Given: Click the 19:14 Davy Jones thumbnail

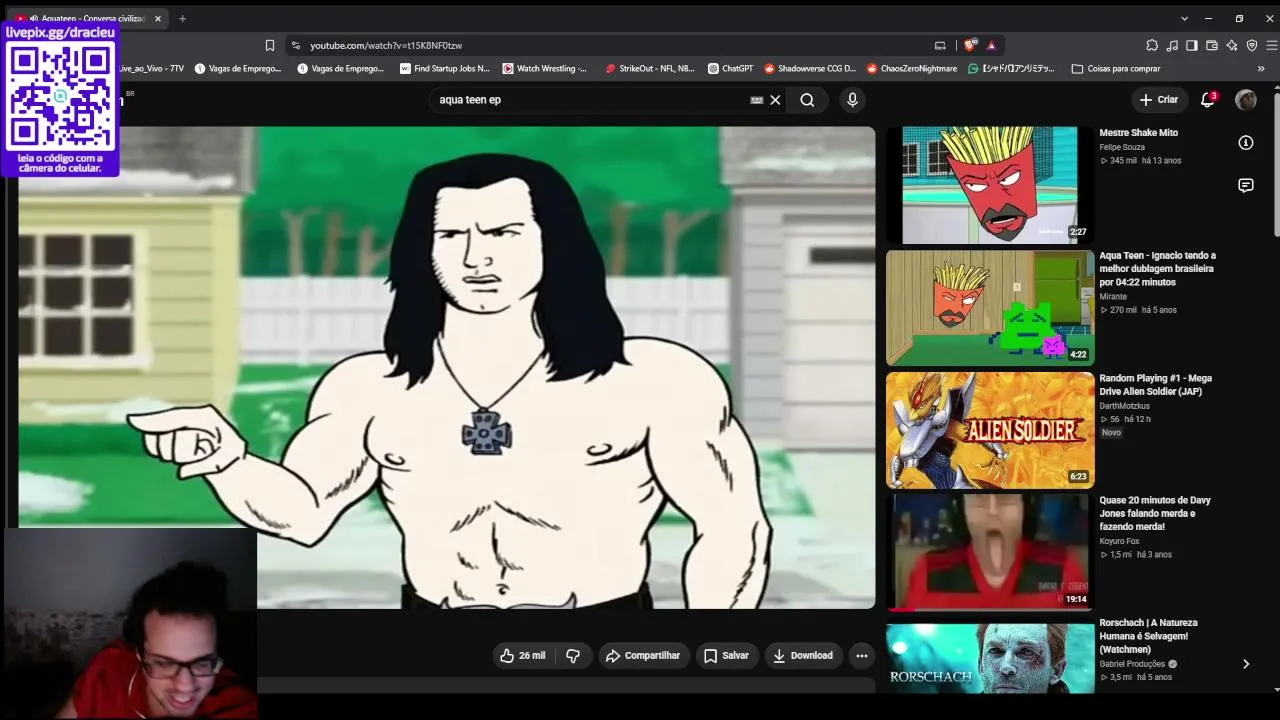Looking at the screenshot, I should pos(990,552).
